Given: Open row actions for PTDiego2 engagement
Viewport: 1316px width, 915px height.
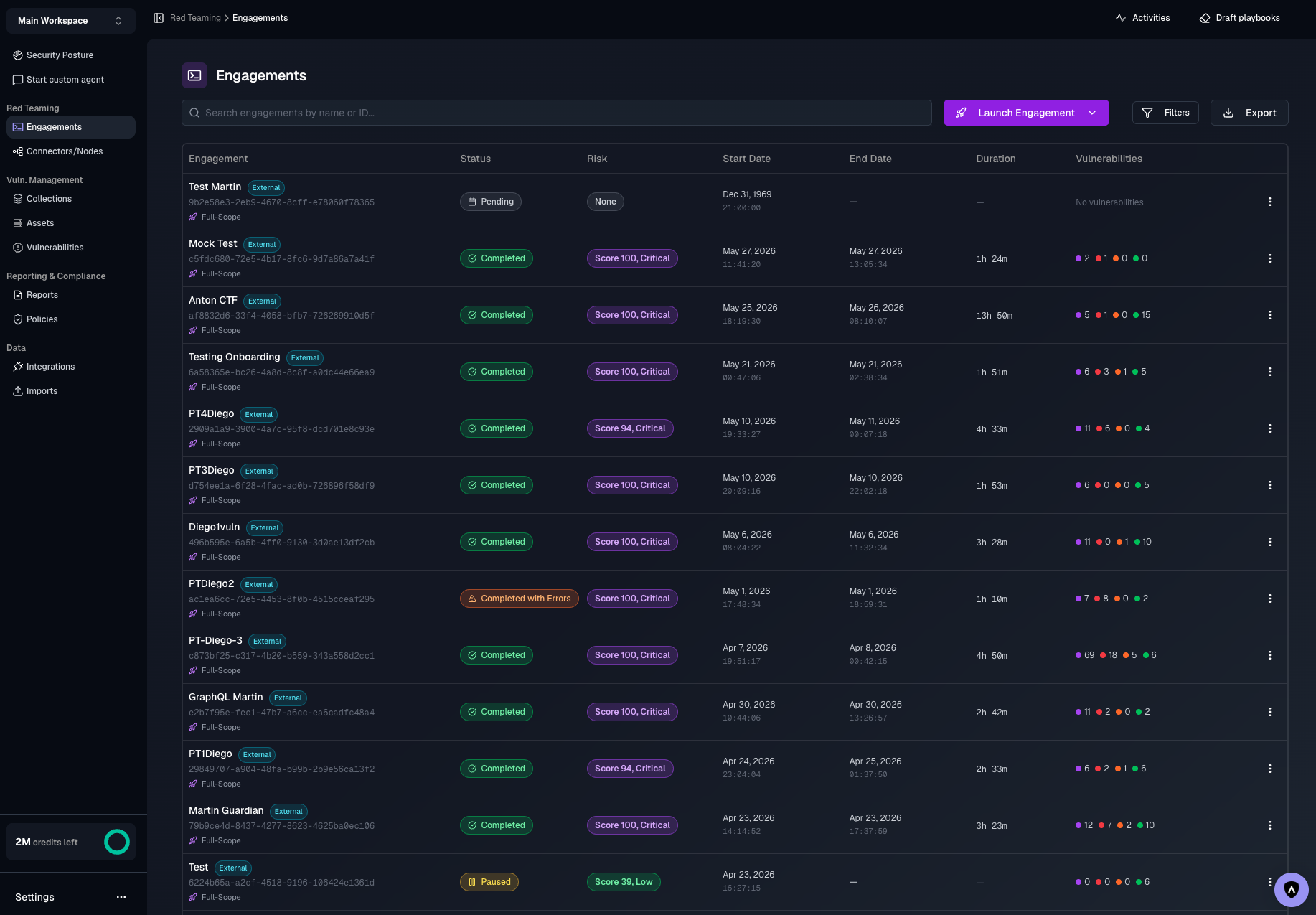Looking at the screenshot, I should 1270,599.
